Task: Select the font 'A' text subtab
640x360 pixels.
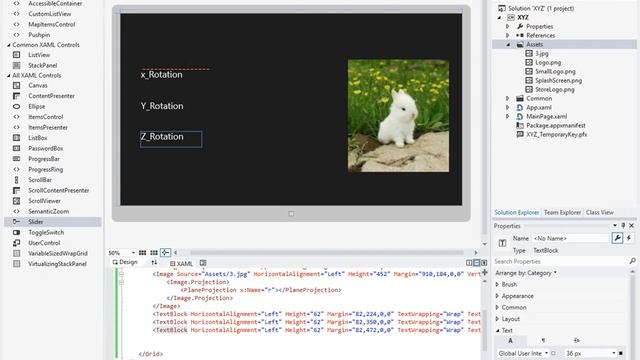Action: coord(511,340)
